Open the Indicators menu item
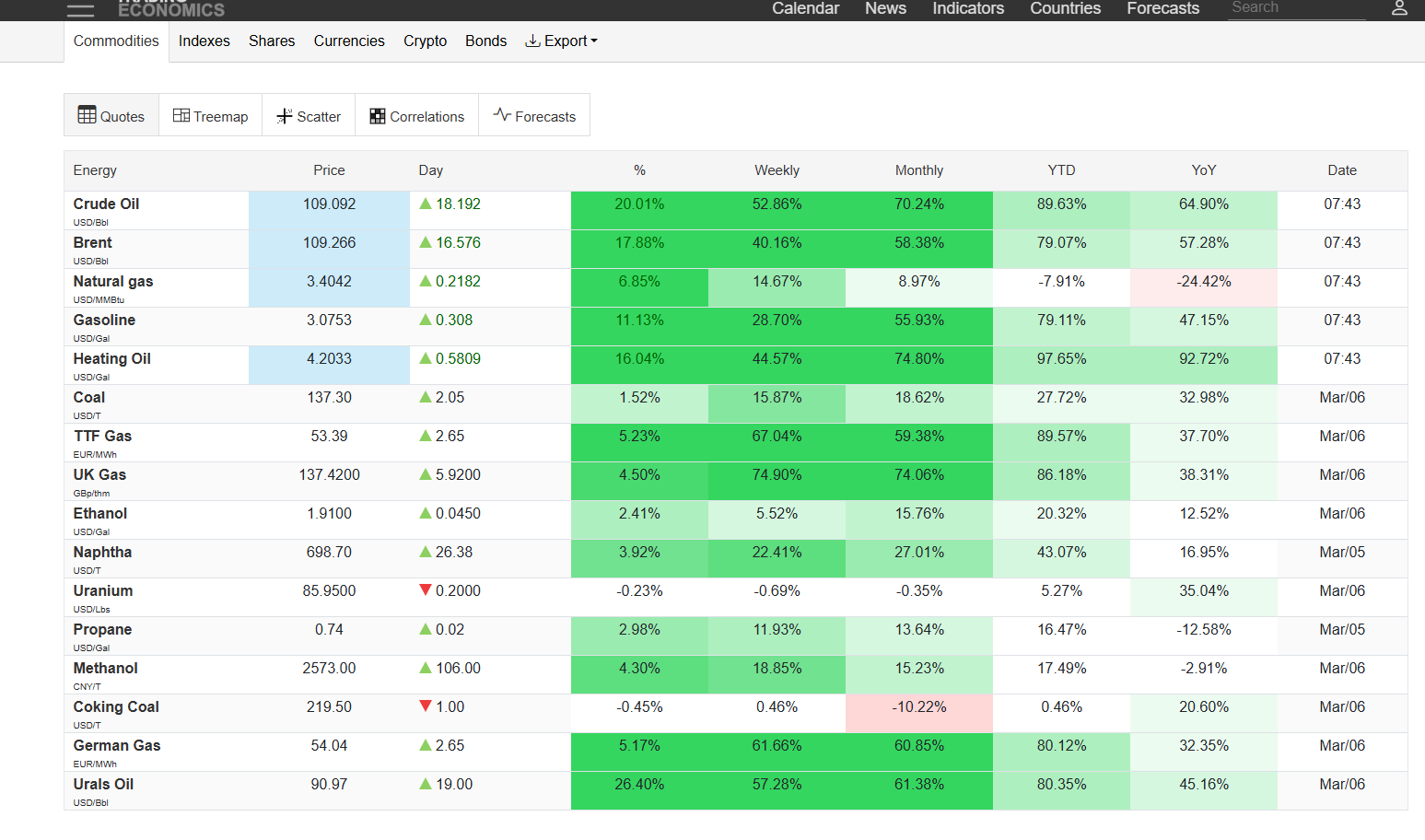This screenshot has height=840, width=1425. pyautogui.click(x=968, y=8)
